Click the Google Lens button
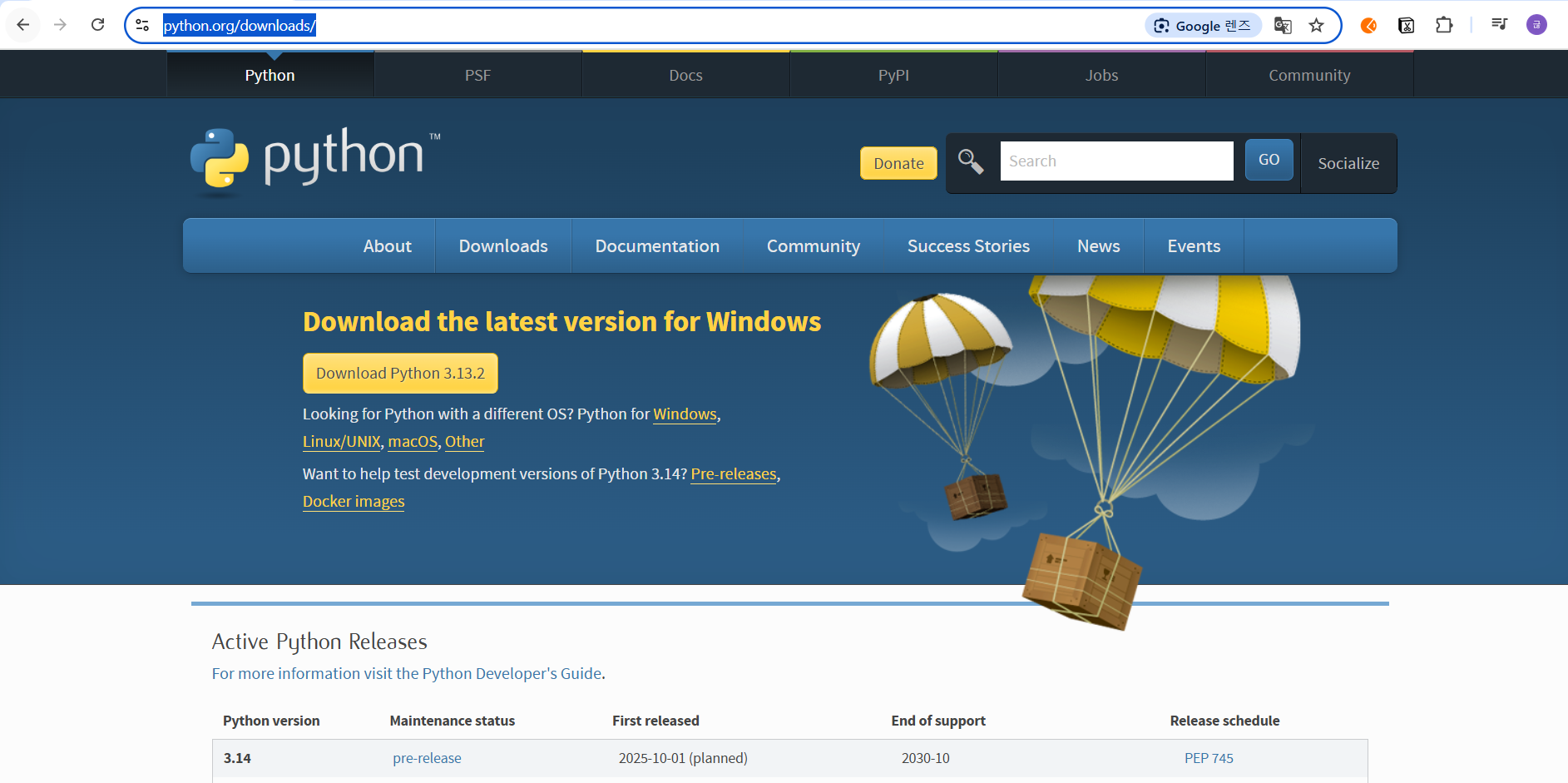Screen dimensions: 1568x783 [1203, 26]
